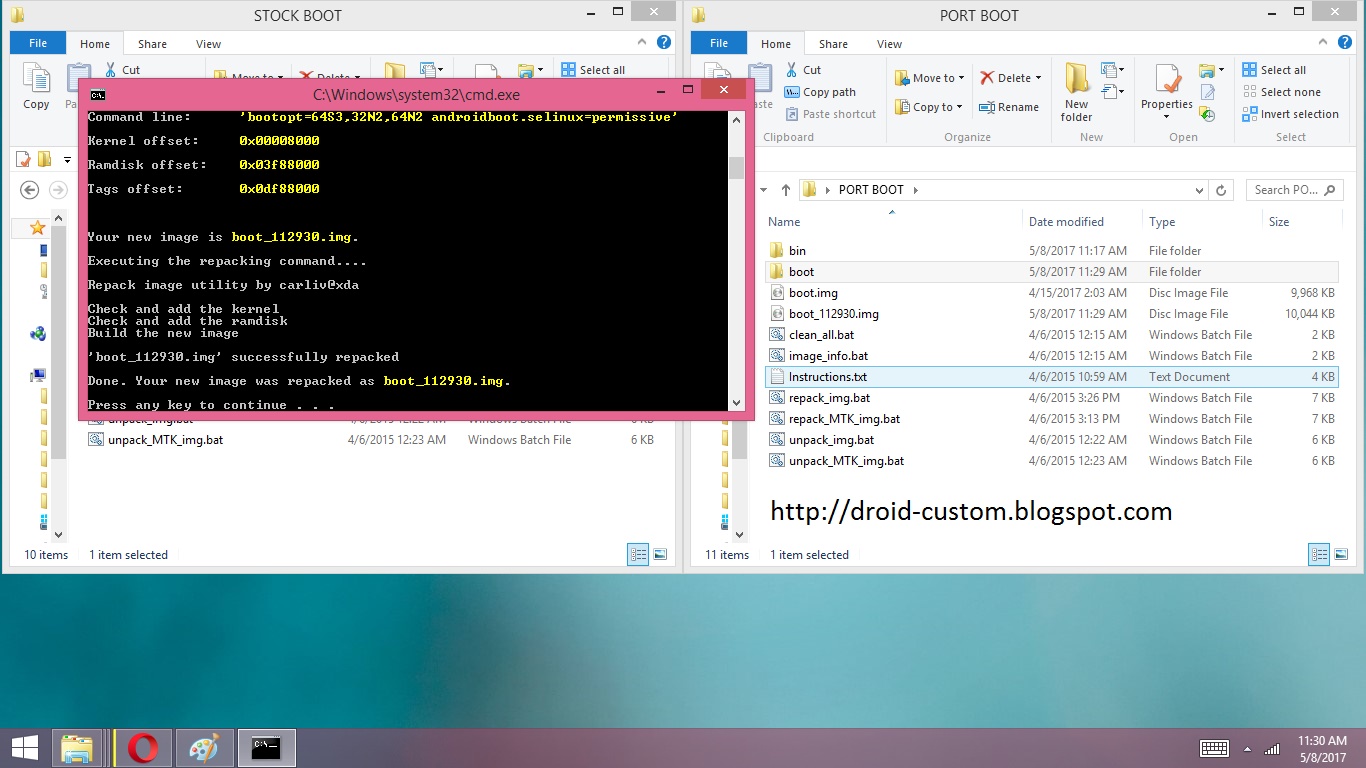Open the Share tab in STOCK BOOT
The image size is (1366, 768).
click(152, 44)
